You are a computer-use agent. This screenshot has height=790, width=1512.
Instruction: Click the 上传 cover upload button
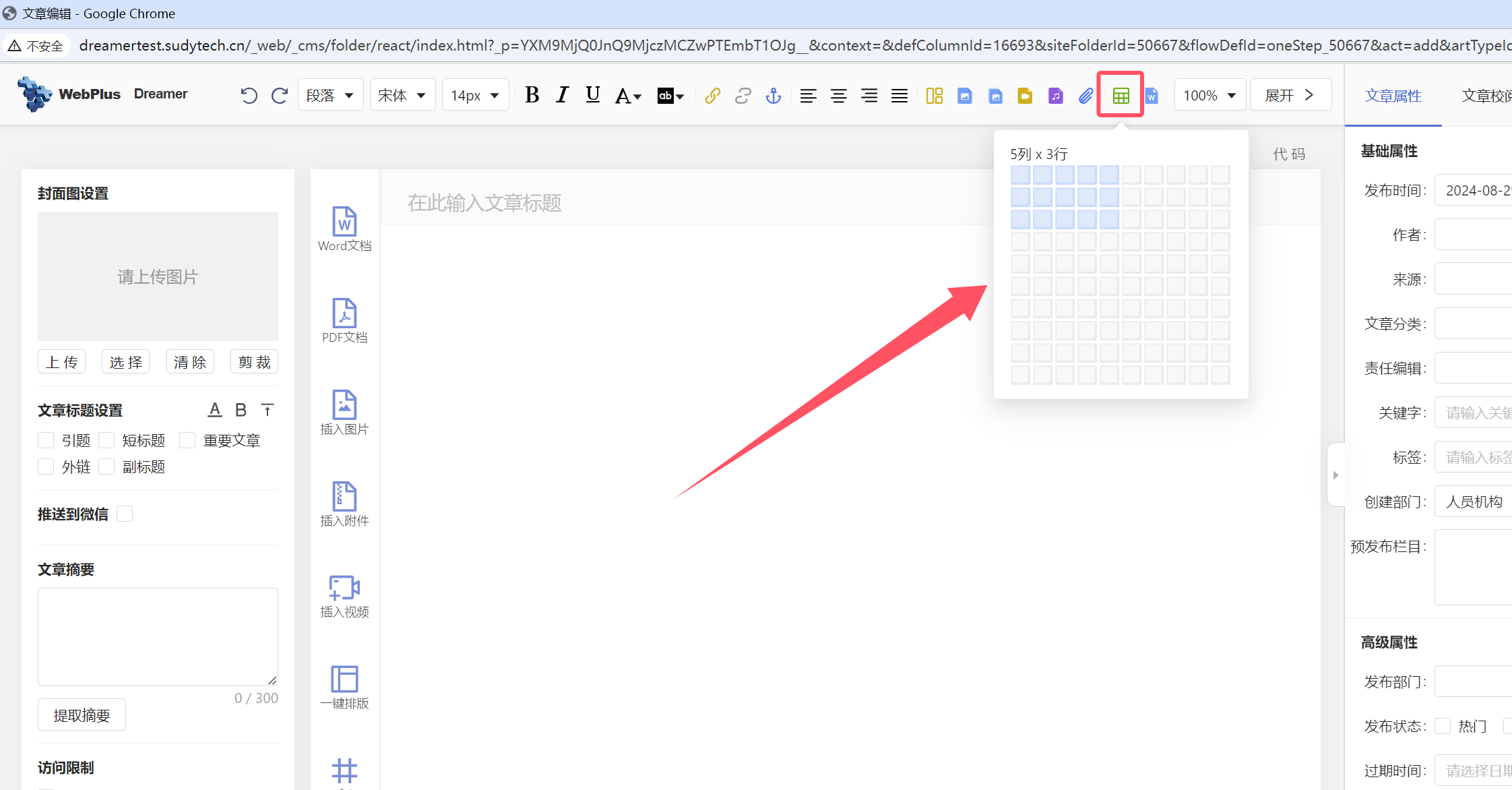pyautogui.click(x=62, y=362)
